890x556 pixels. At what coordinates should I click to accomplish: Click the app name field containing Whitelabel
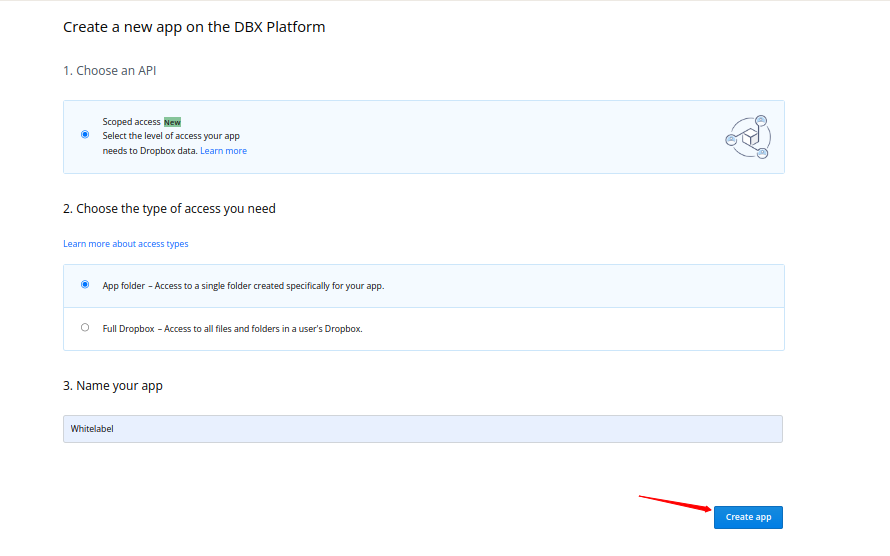coord(422,429)
